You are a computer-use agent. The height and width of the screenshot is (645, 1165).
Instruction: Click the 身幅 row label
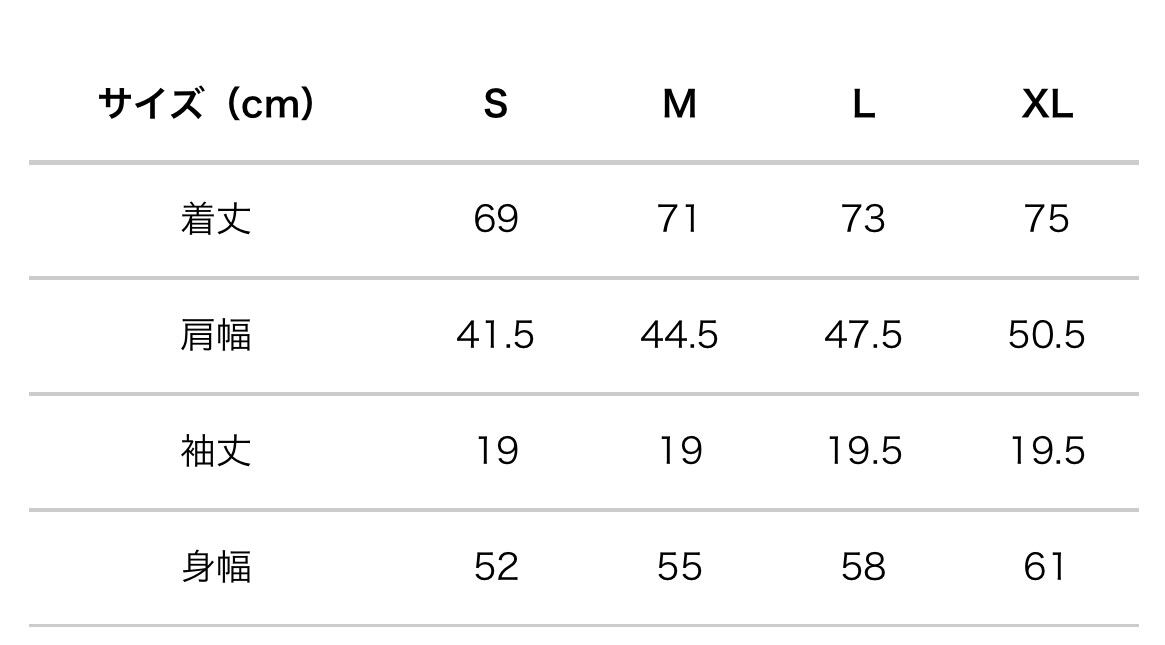pyautogui.click(x=215, y=567)
